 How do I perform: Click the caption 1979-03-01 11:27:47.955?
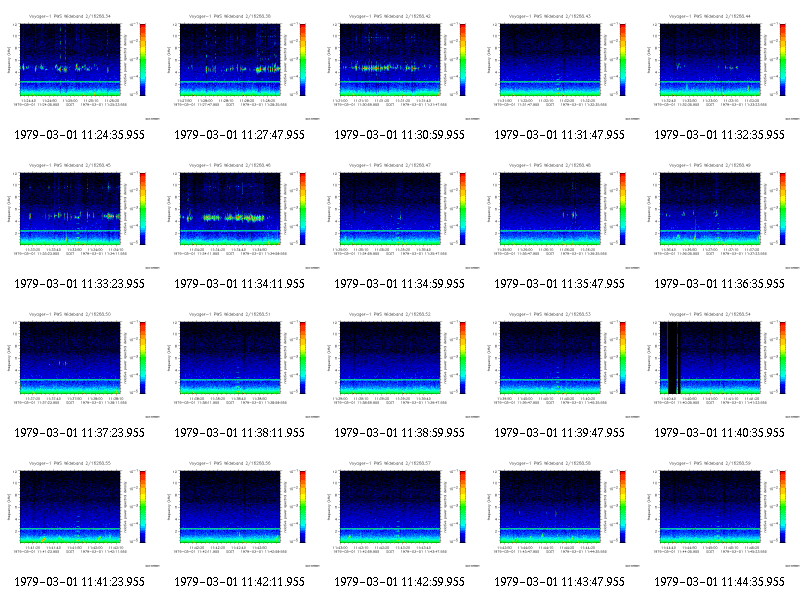240,135
